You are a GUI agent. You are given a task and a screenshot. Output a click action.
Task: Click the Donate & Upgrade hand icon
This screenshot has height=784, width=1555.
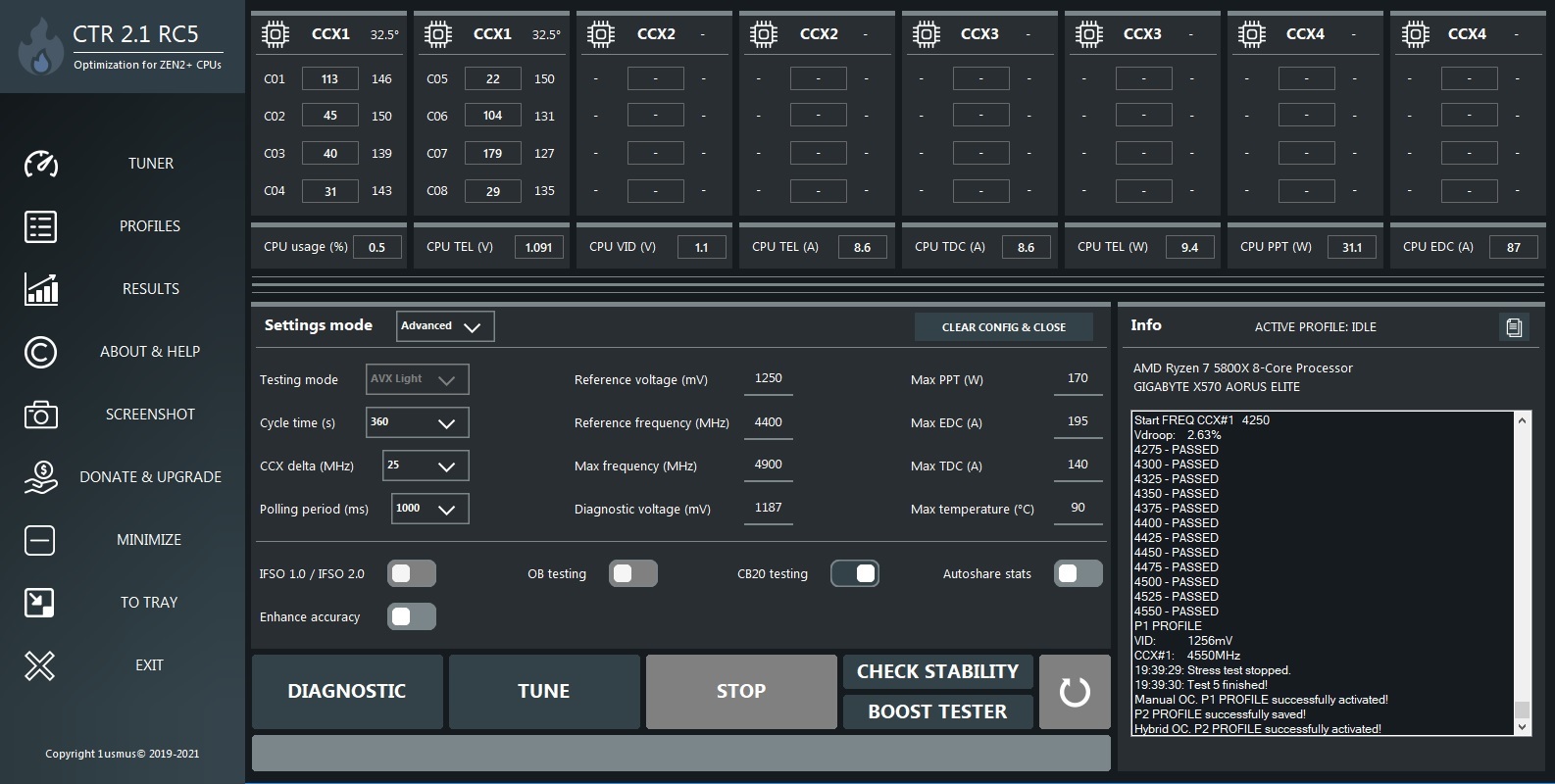tap(40, 477)
